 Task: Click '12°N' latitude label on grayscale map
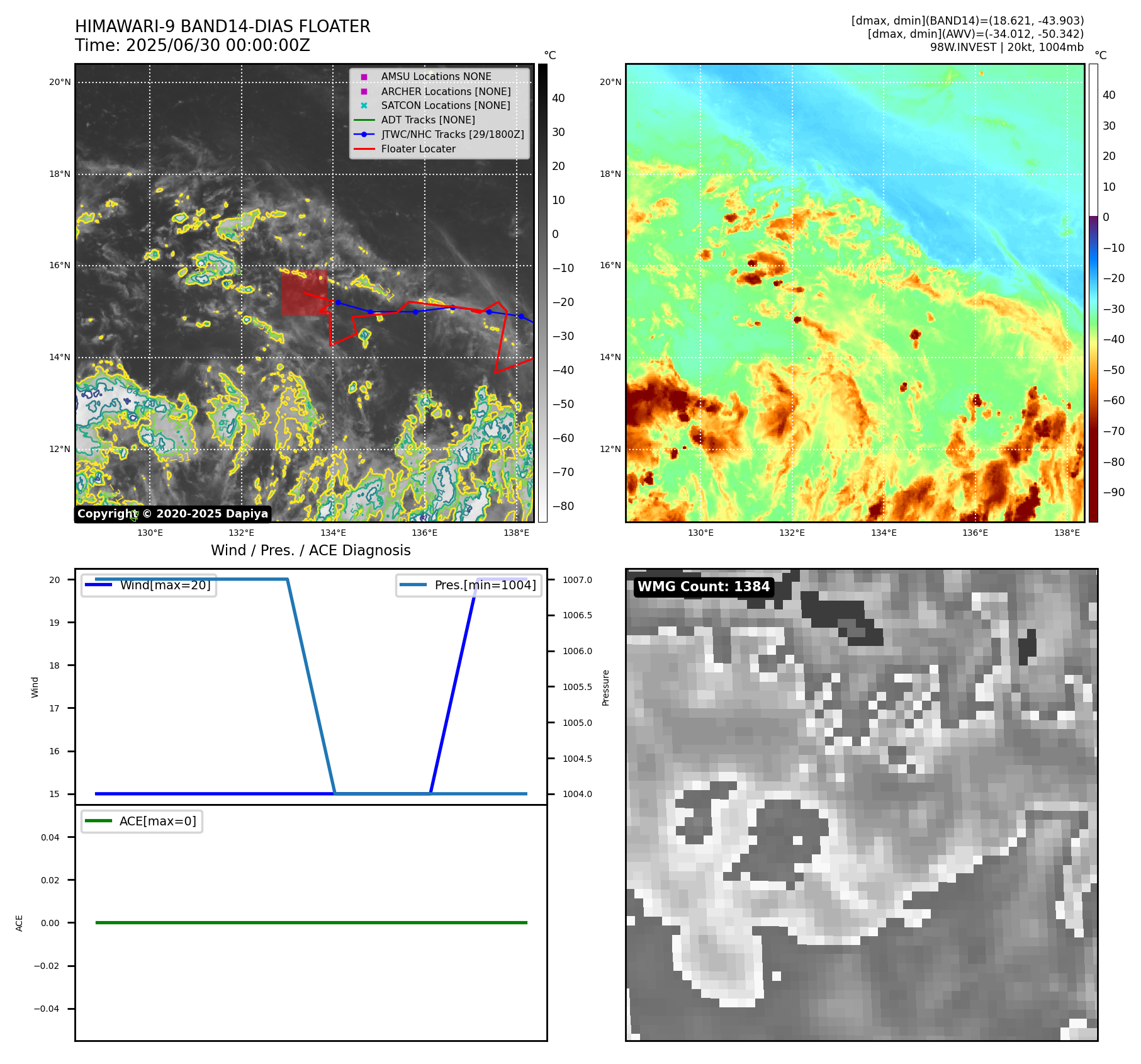[60, 449]
